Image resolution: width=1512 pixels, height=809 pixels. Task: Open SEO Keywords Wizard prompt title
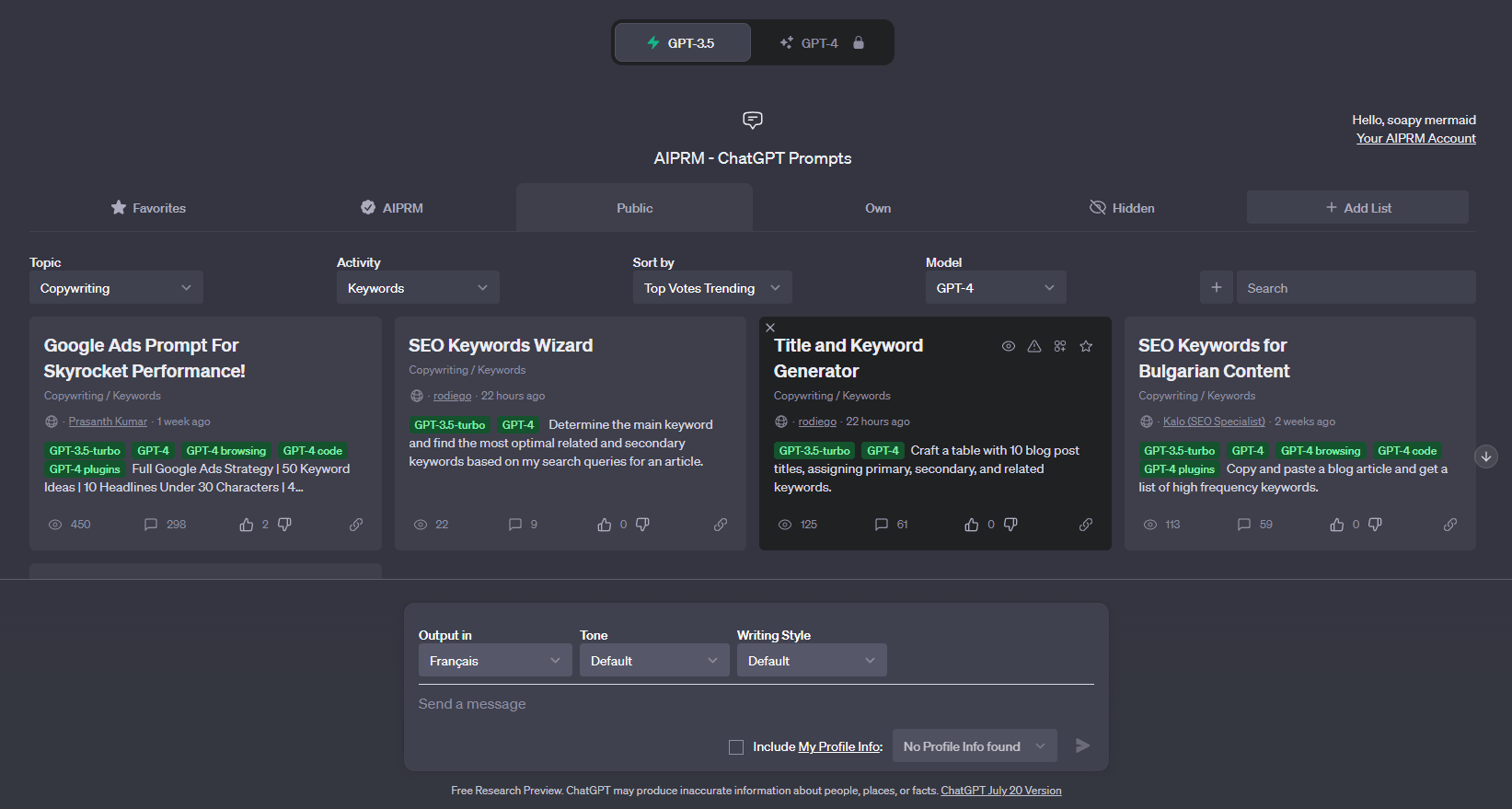point(501,345)
